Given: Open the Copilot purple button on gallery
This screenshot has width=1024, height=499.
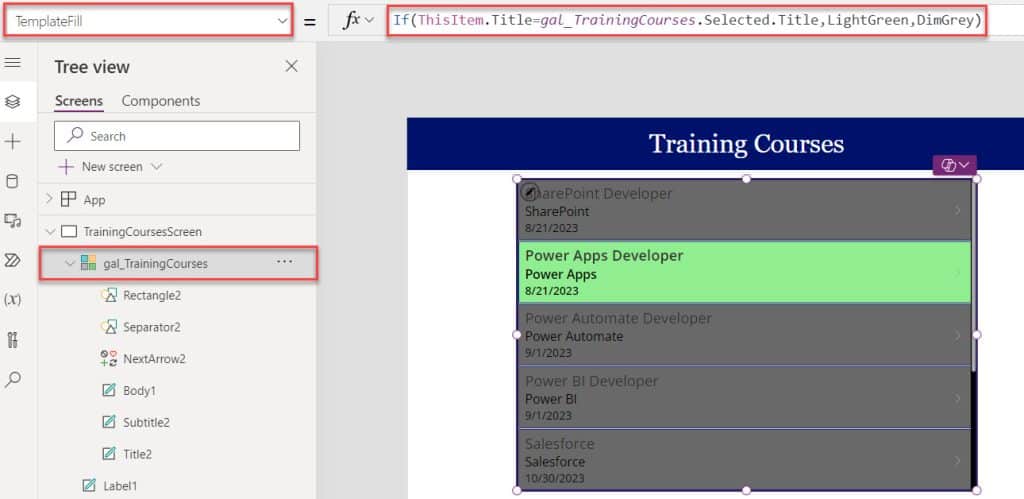Looking at the screenshot, I should 954,165.
